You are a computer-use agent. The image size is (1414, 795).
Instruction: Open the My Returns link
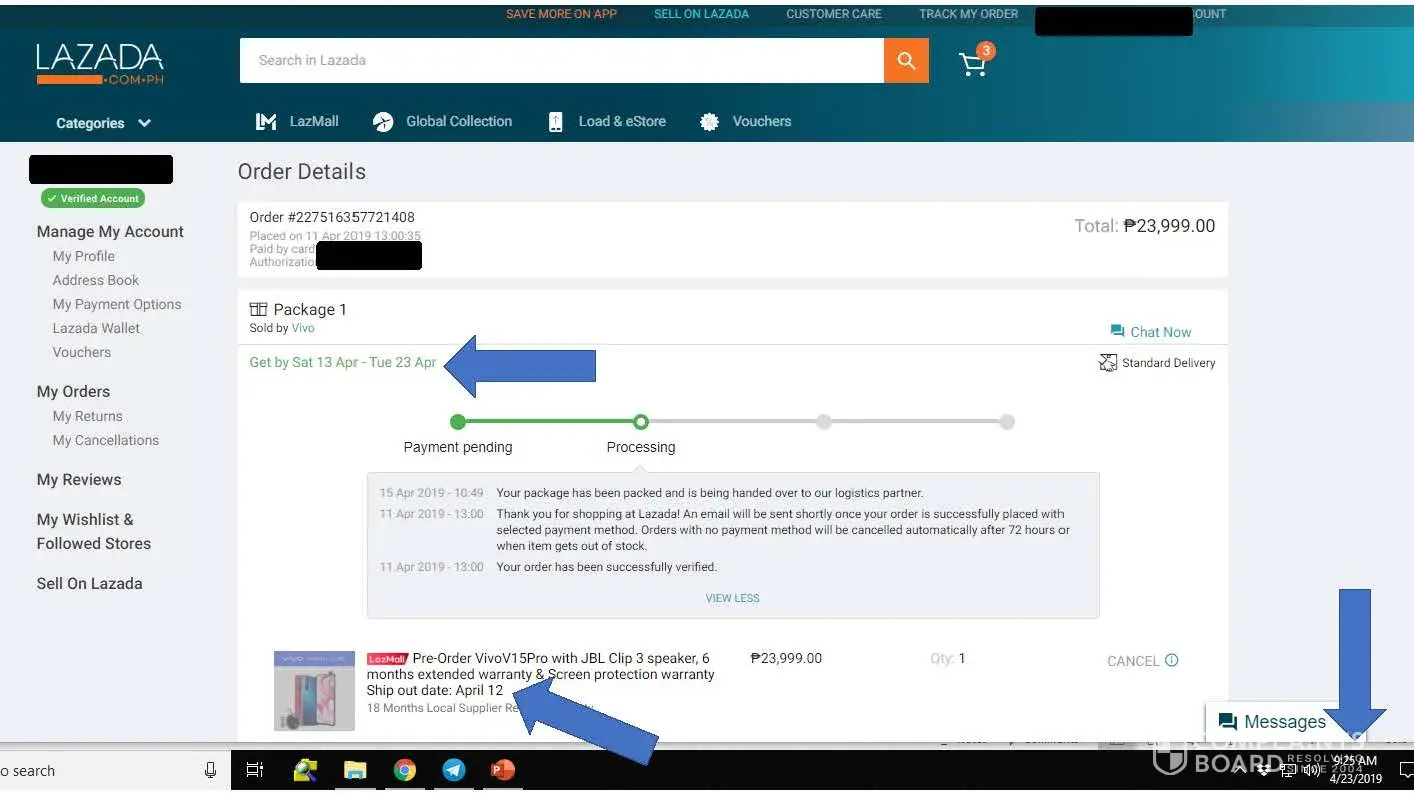tap(88, 416)
